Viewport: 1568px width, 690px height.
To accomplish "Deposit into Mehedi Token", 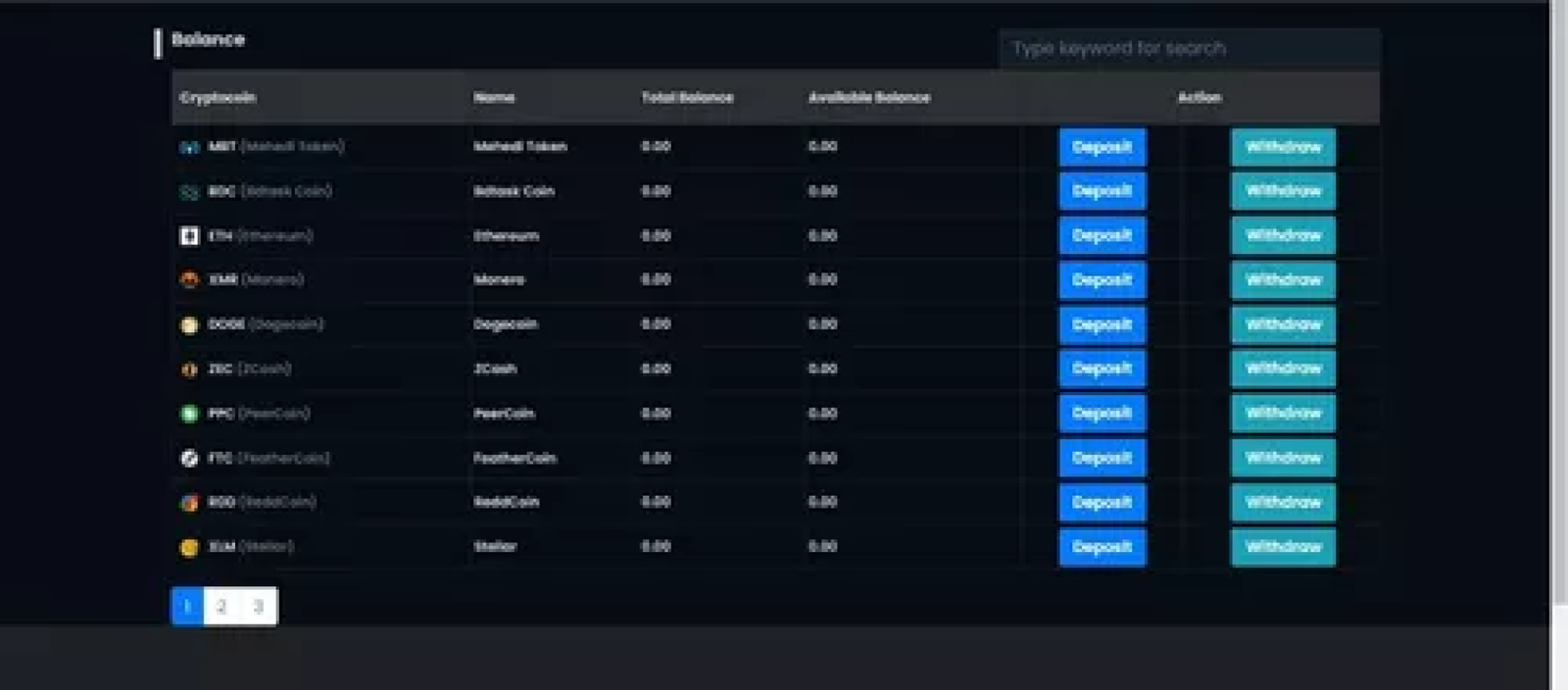I will (x=1102, y=147).
